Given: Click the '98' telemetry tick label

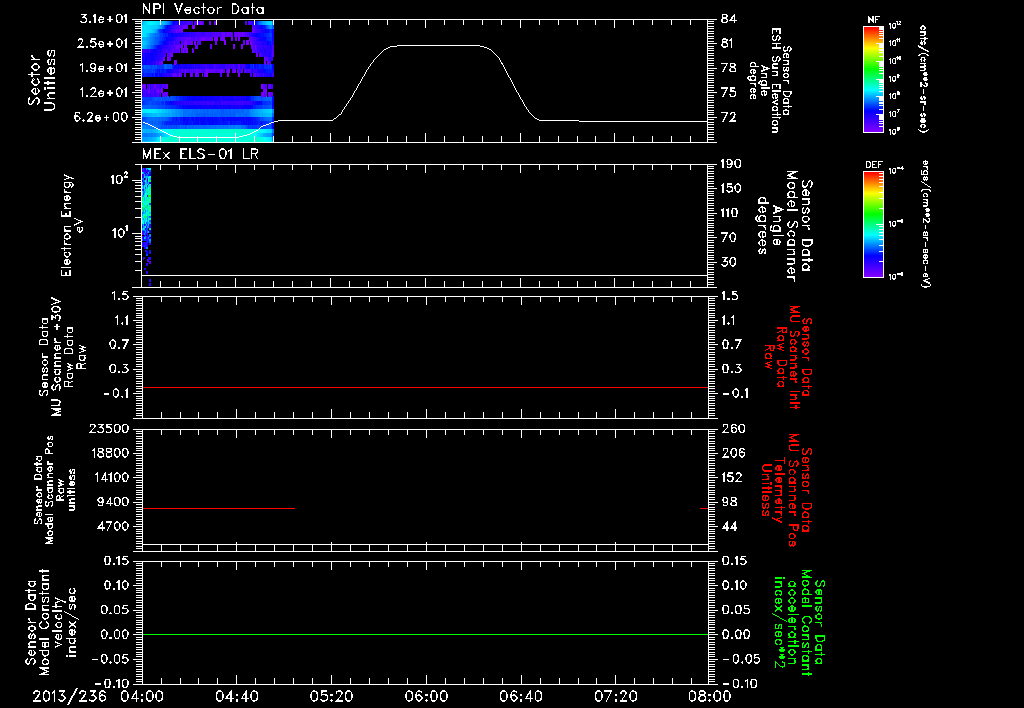Looking at the screenshot, I should click(x=728, y=502).
